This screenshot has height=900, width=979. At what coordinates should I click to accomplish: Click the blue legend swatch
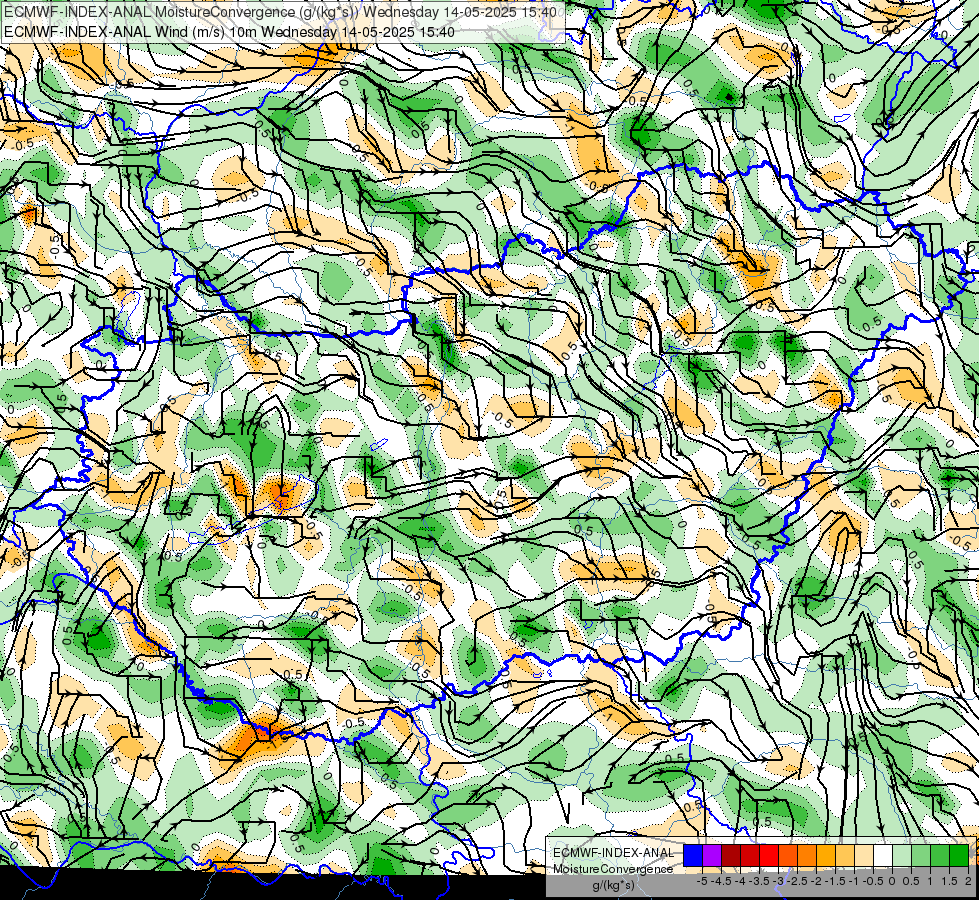point(693,855)
